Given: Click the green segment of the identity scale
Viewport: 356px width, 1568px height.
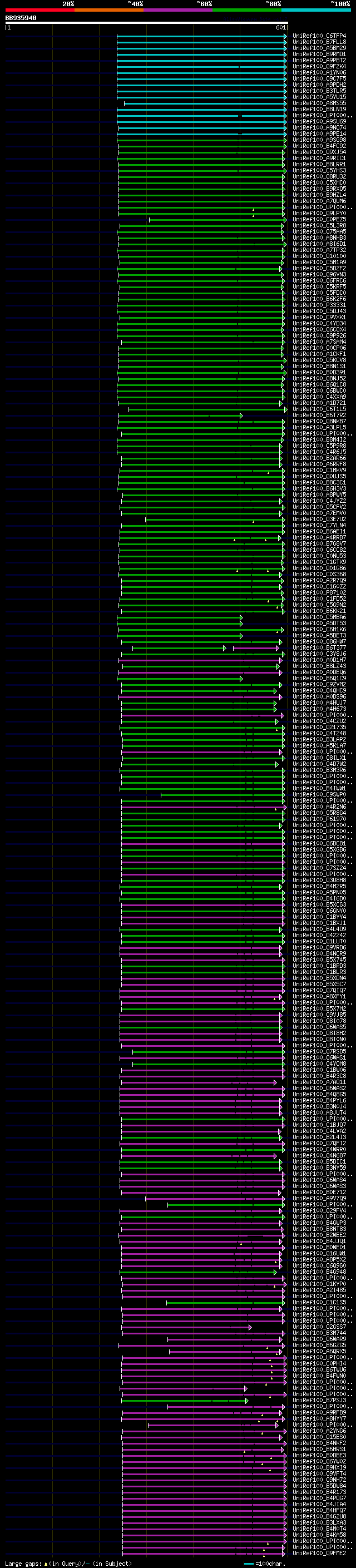Looking at the screenshot, I should tap(248, 10).
